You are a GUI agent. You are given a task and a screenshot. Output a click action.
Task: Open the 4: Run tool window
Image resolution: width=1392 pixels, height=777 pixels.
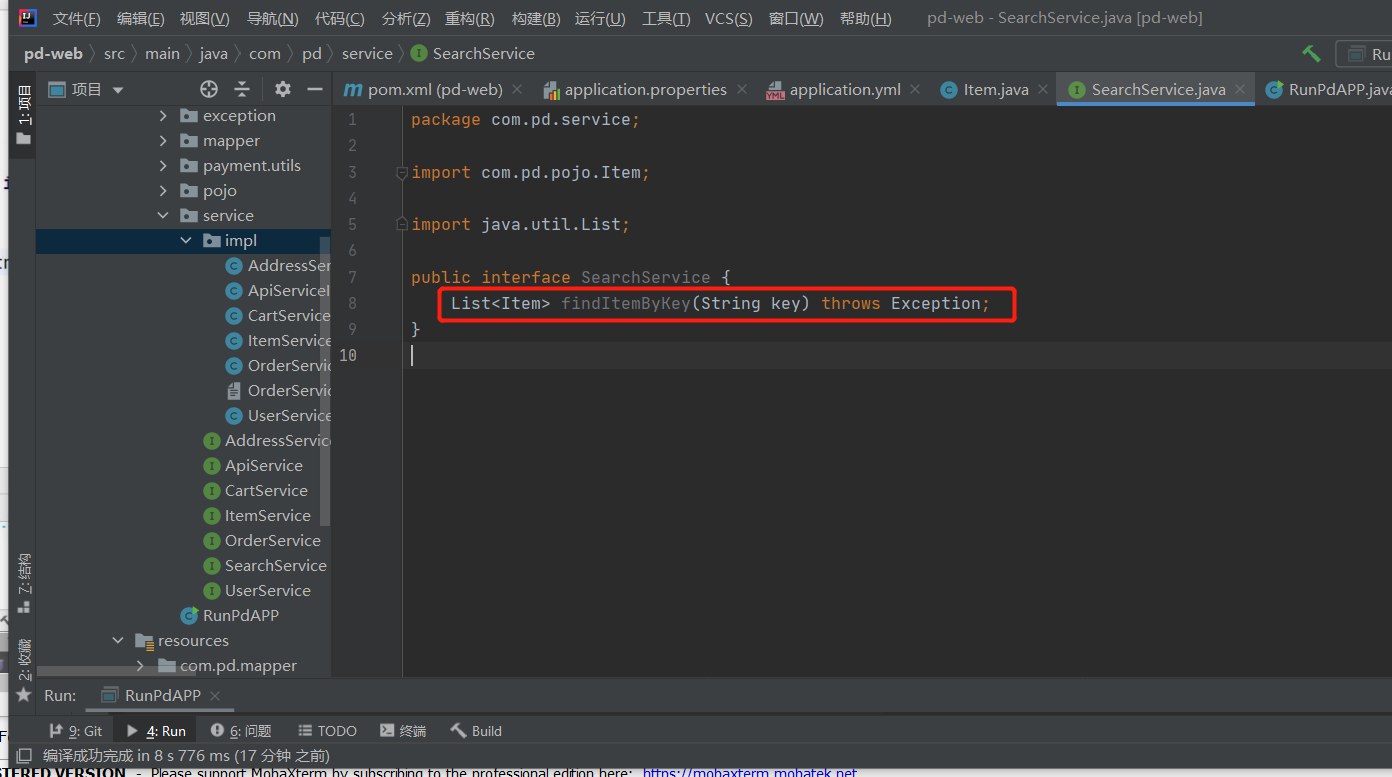click(x=155, y=731)
